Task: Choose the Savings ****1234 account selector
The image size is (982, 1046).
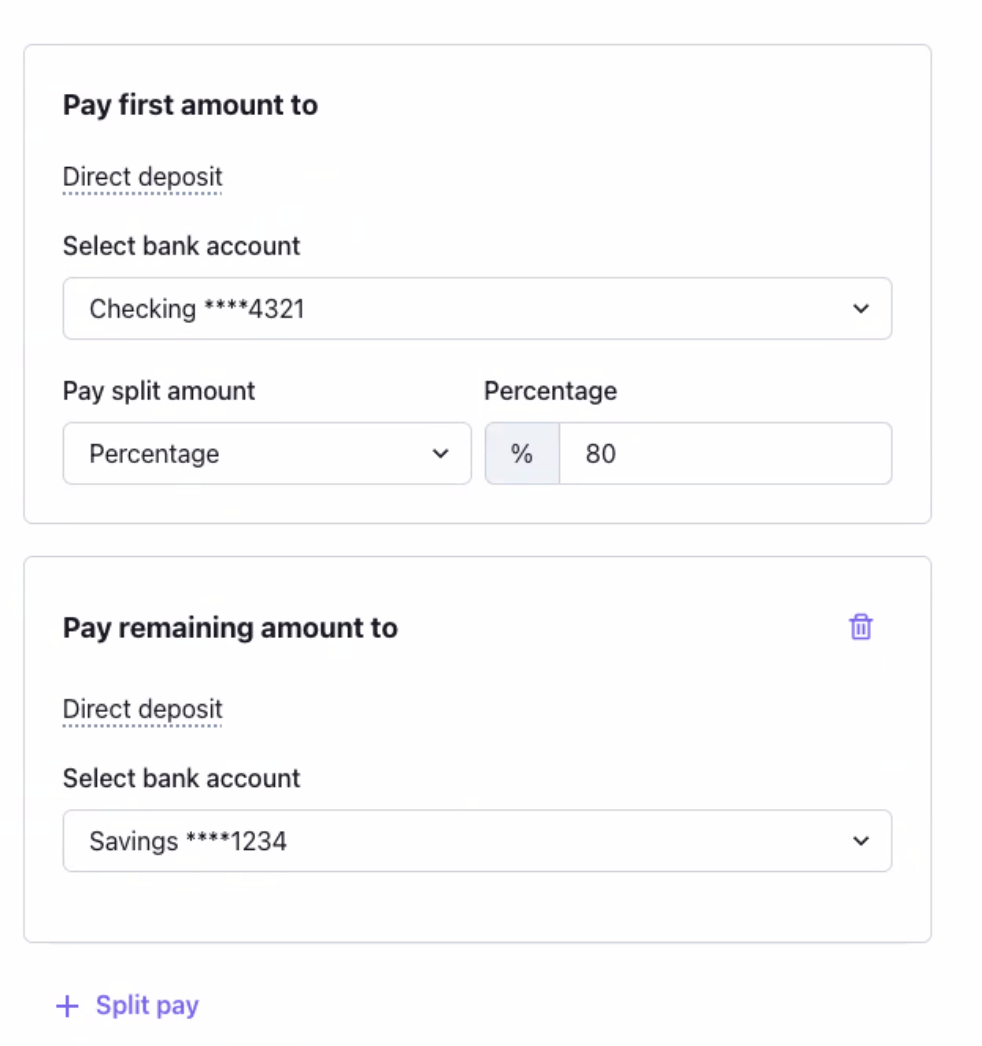Action: [478, 841]
